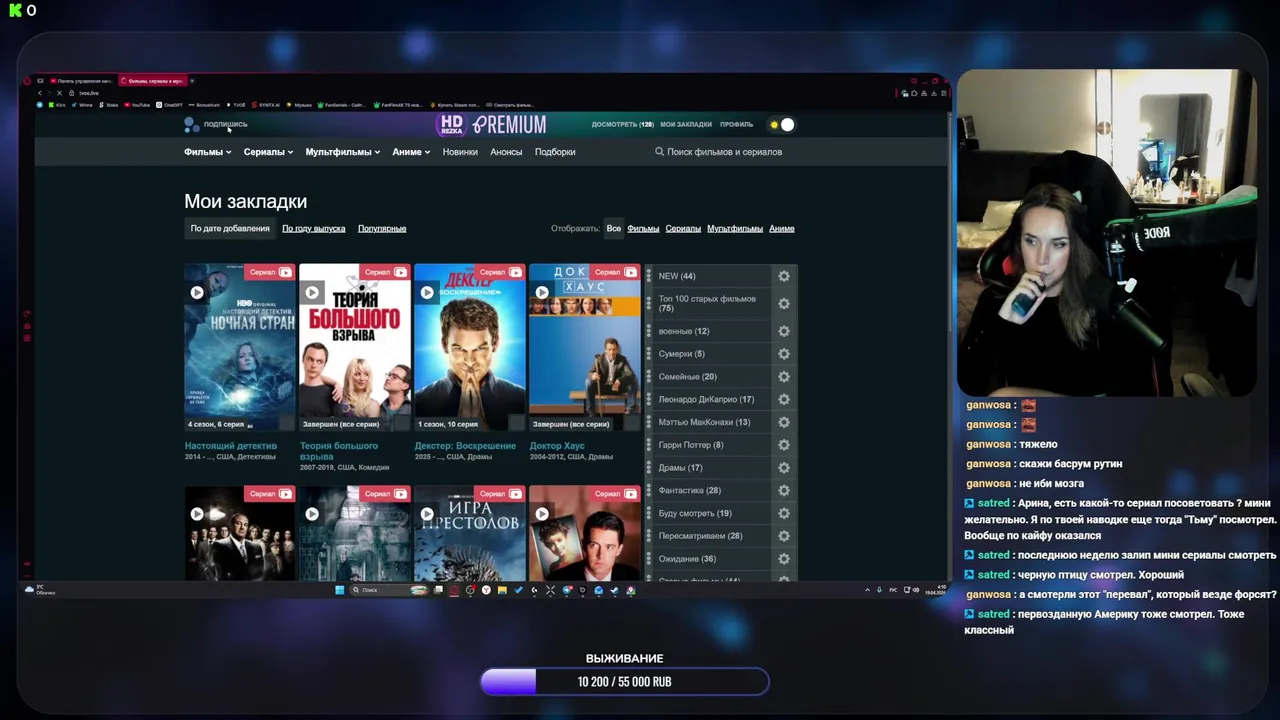Viewport: 1280px width, 720px height.
Task: Click play icon on Теория большого взрыва poster
Action: pos(312,292)
